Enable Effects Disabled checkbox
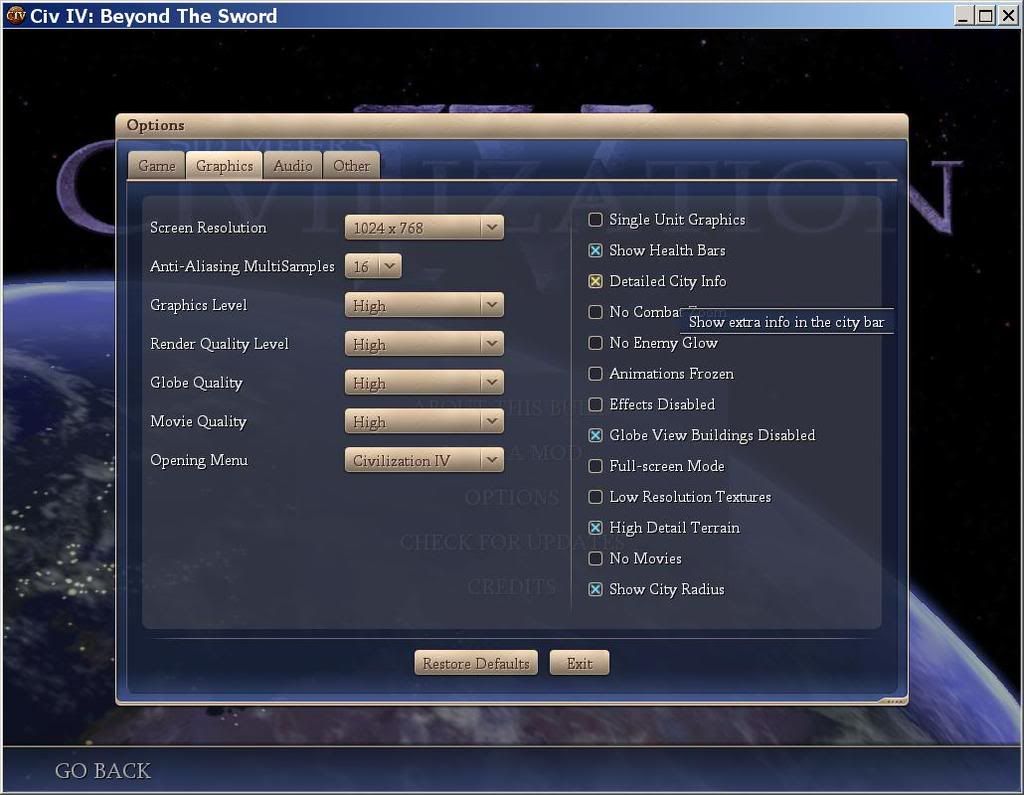The height and width of the screenshot is (795, 1024). (595, 404)
